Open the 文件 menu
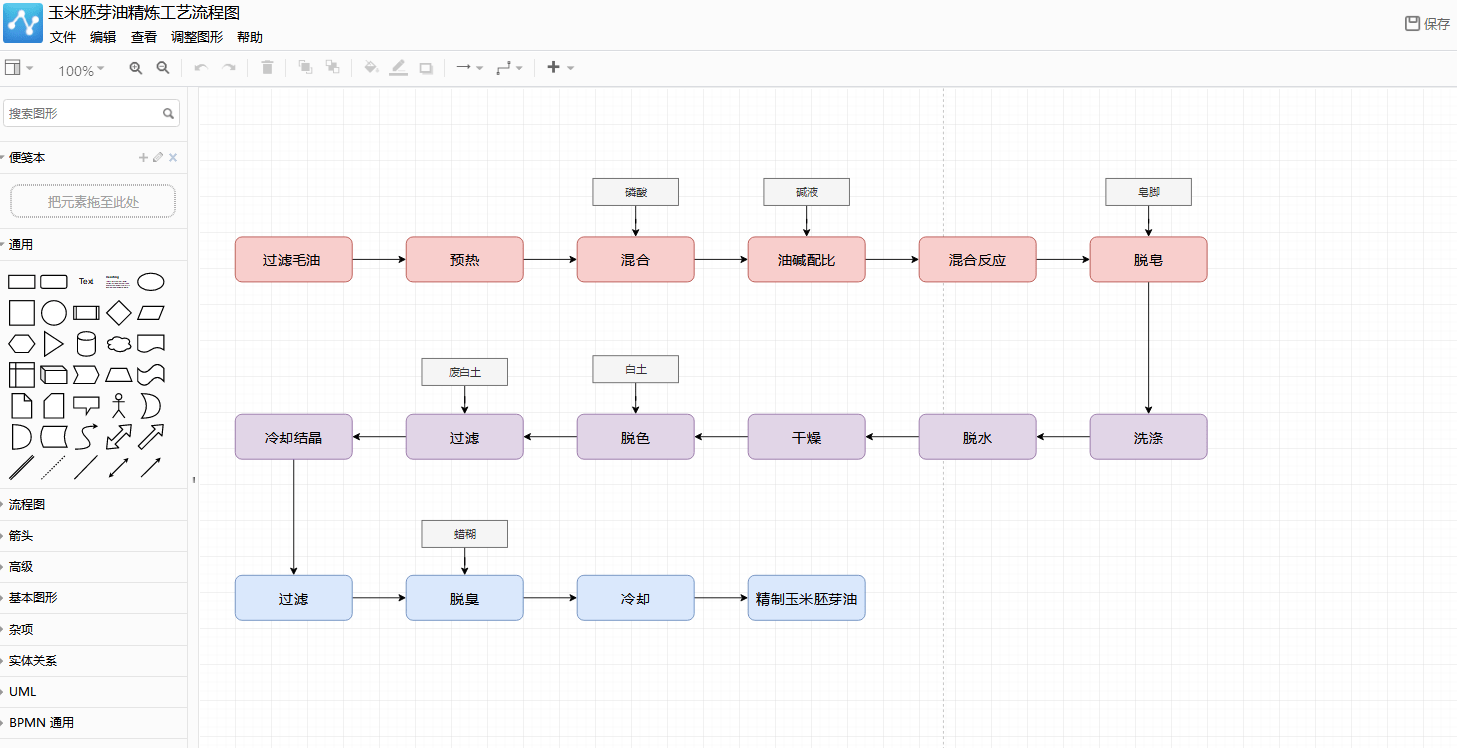The width and height of the screenshot is (1457, 748). (x=63, y=37)
